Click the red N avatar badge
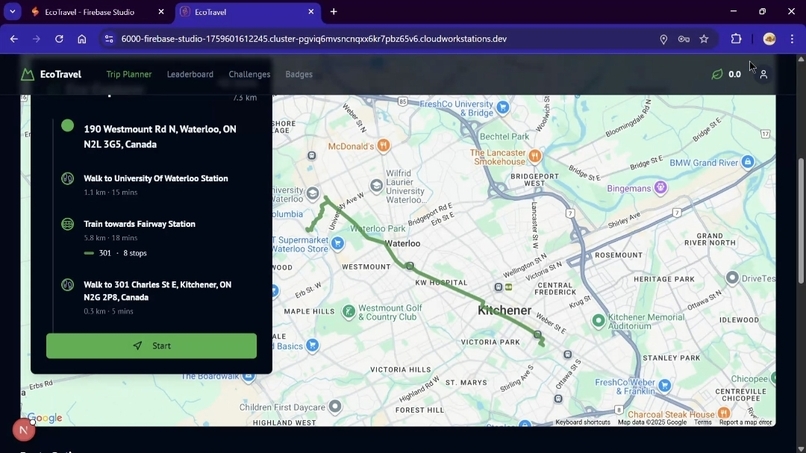 click(23, 430)
